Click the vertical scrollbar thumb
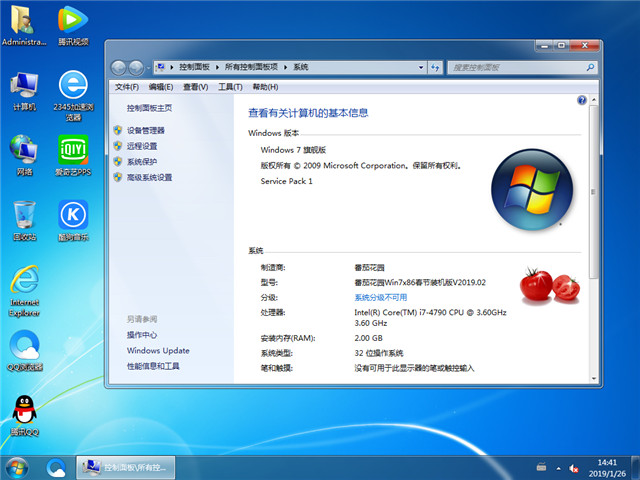This screenshot has height=480, width=640. [x=594, y=192]
